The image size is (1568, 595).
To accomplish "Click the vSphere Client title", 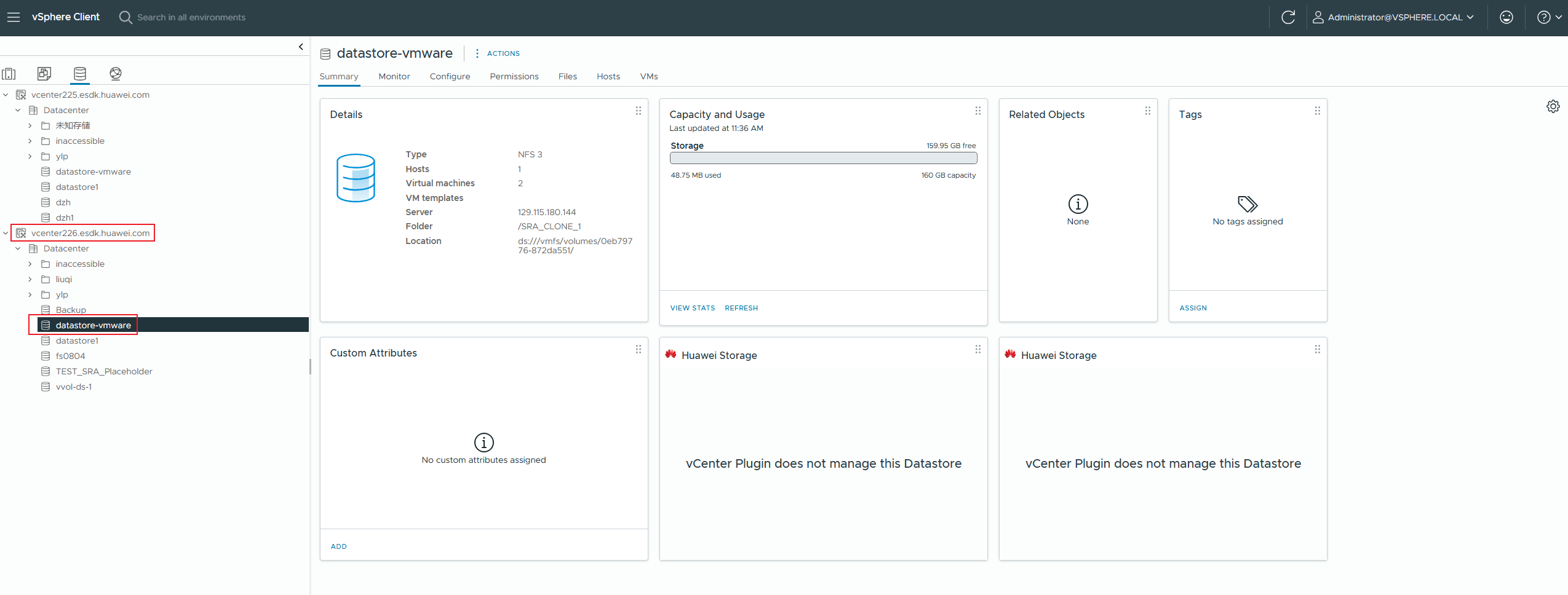I will pyautogui.click(x=65, y=17).
